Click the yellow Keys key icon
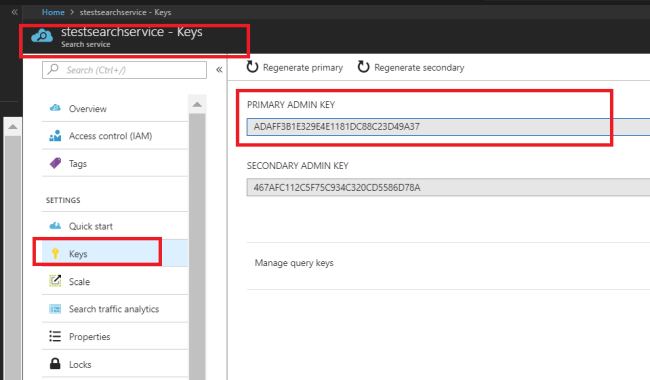 pyautogui.click(x=55, y=254)
